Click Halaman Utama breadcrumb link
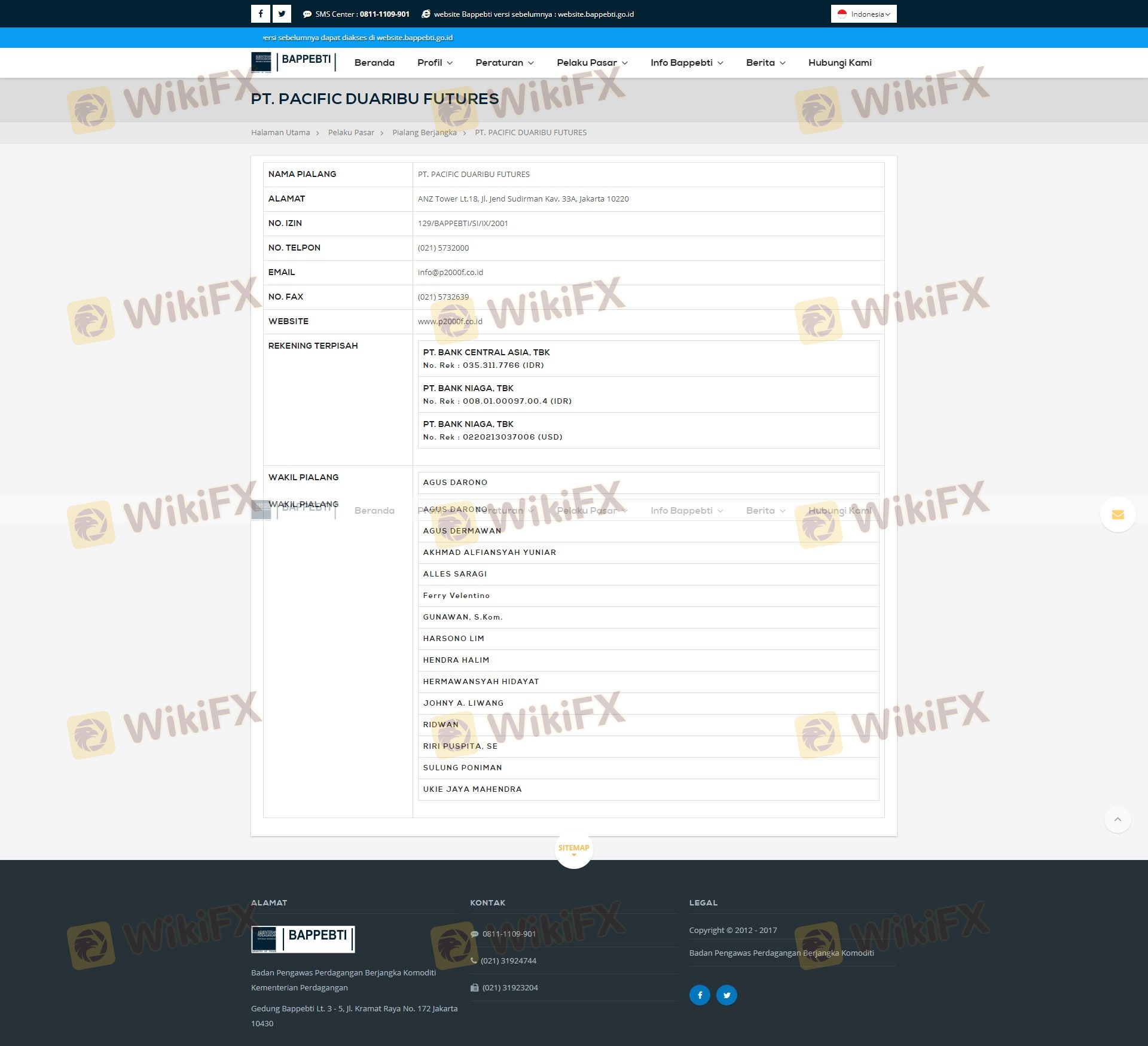Viewport: 1148px width, 1046px height. [x=280, y=133]
